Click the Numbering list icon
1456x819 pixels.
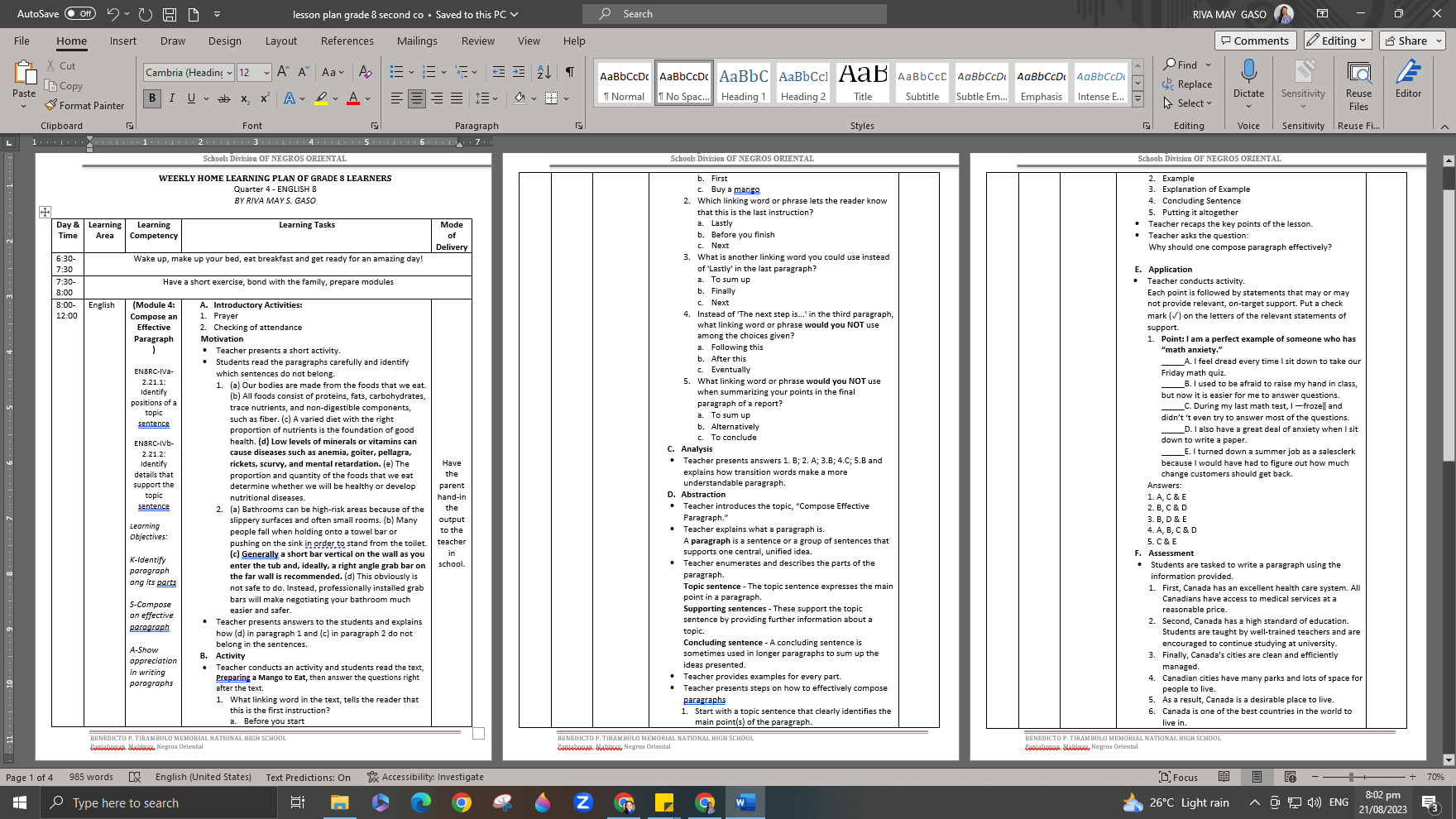[429, 72]
